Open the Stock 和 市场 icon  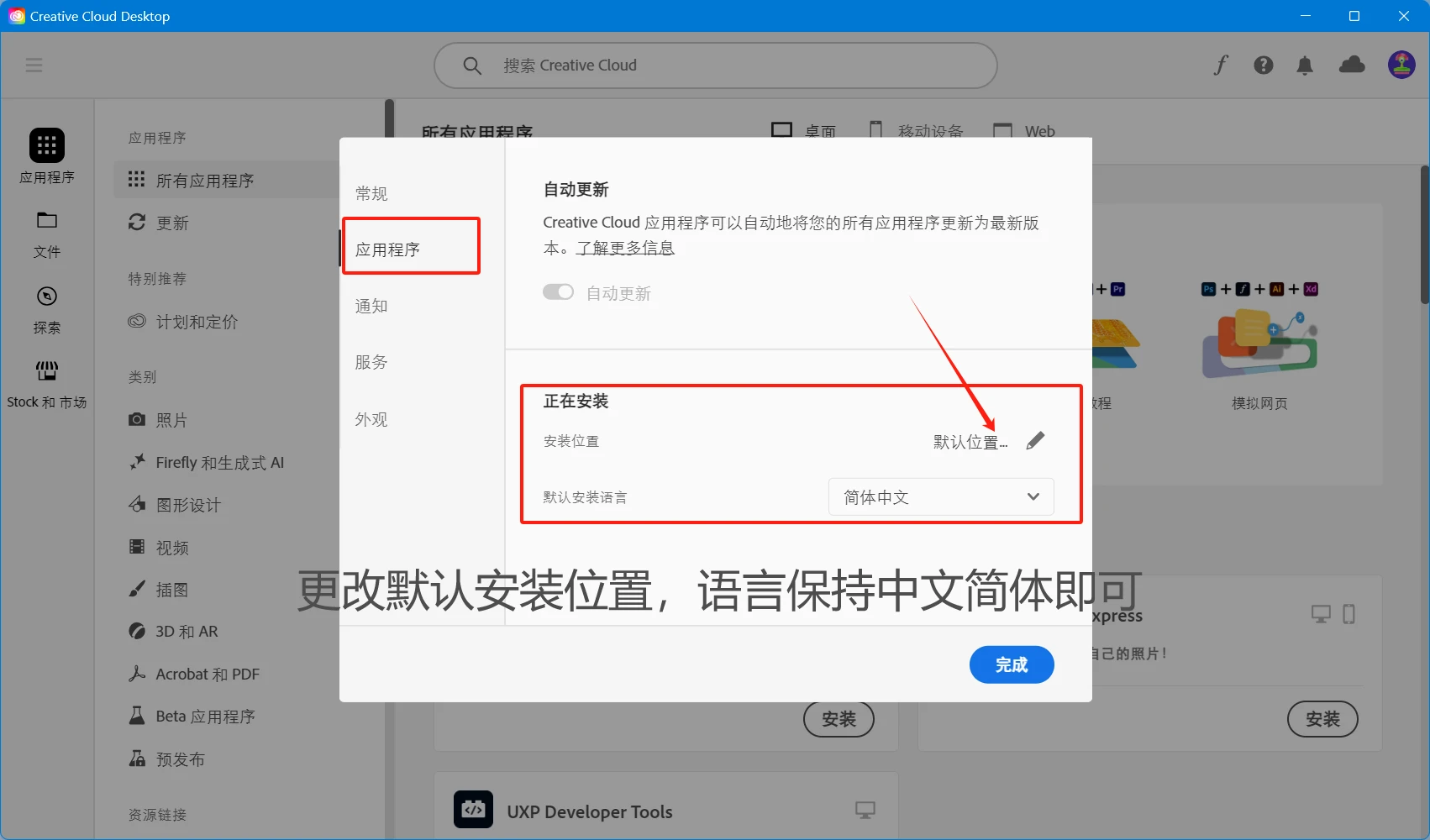[47, 370]
